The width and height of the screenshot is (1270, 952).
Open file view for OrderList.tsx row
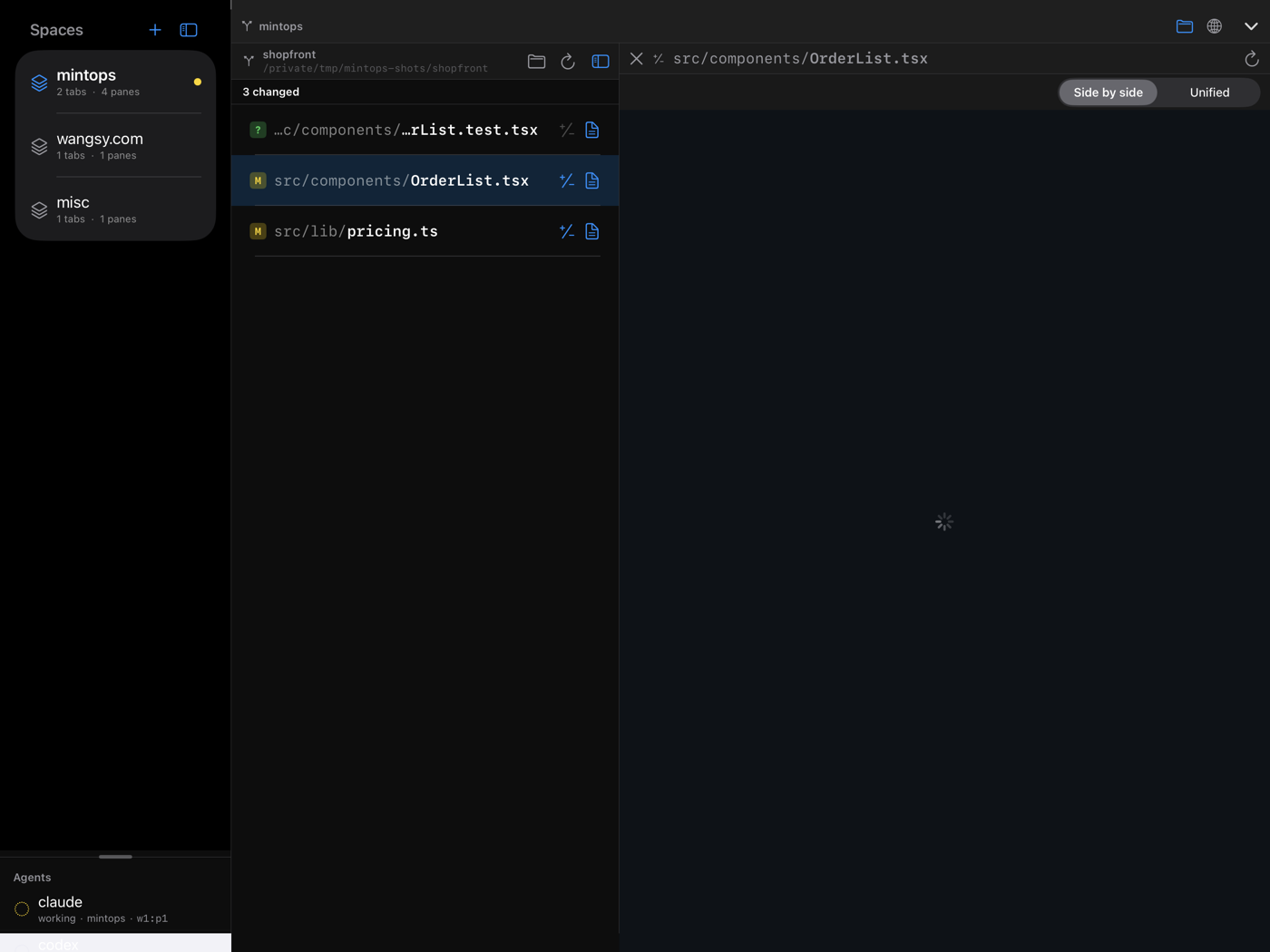point(592,180)
